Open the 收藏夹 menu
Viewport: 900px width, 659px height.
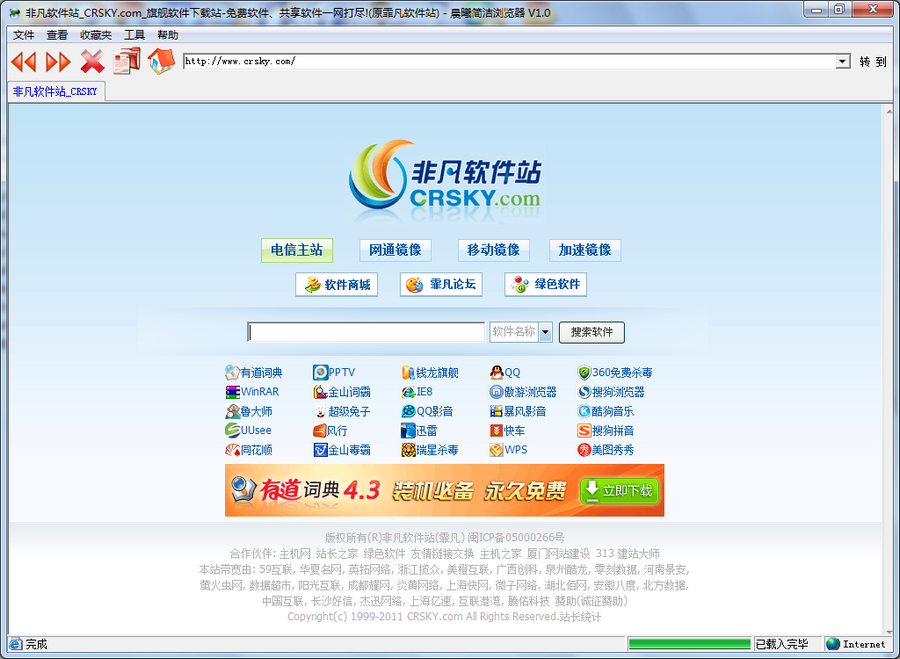(96, 35)
